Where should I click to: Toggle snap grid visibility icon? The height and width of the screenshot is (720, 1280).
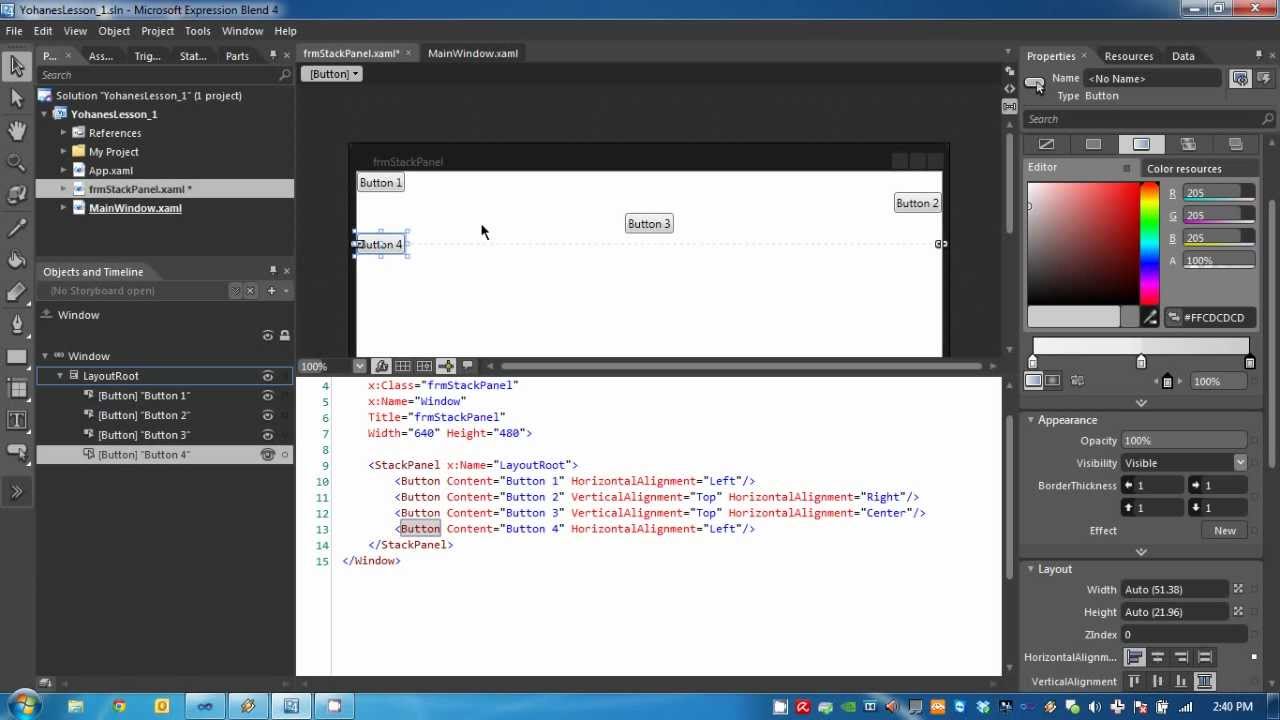coord(403,366)
